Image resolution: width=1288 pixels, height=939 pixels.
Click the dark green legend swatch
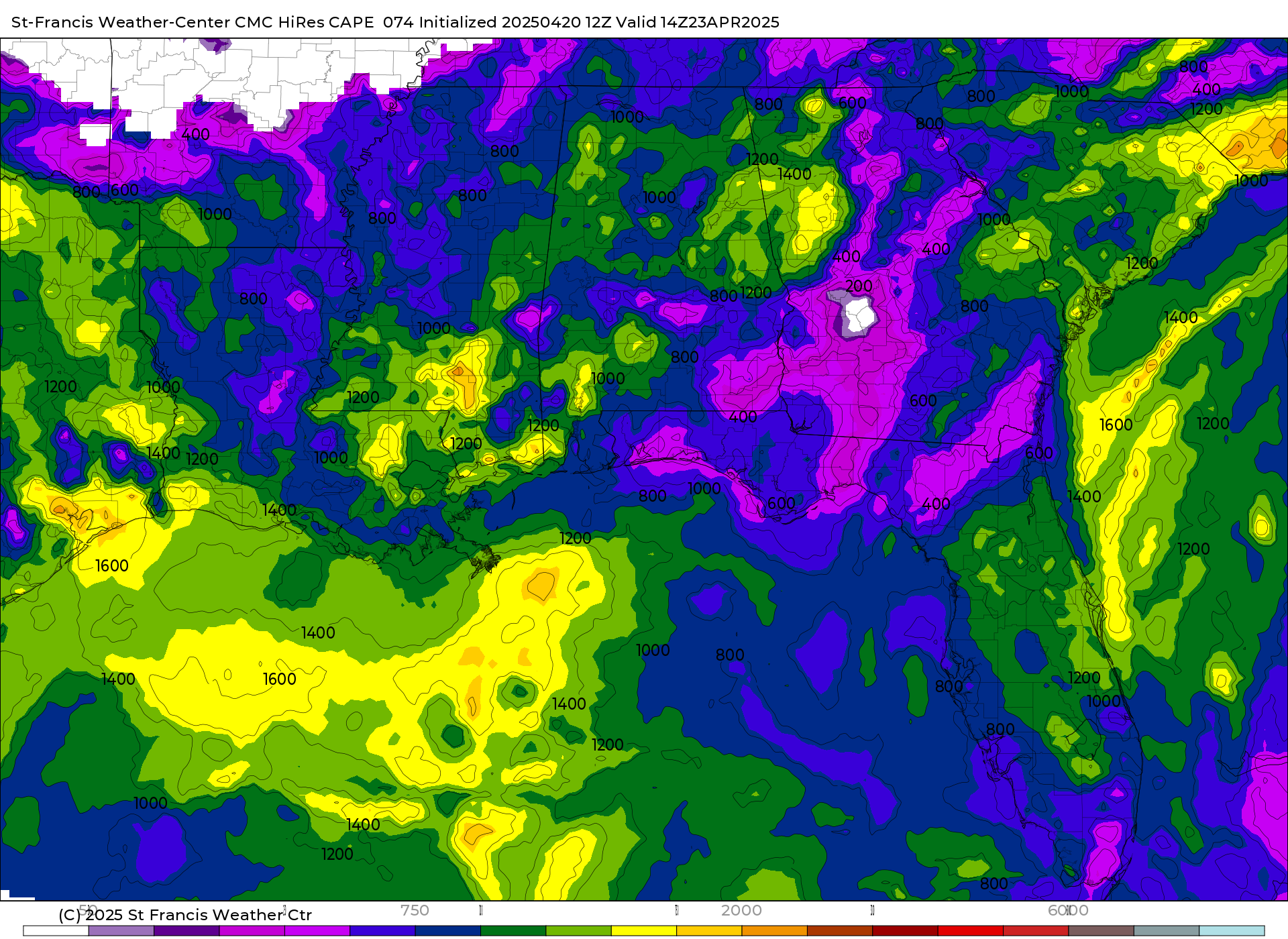(513, 931)
